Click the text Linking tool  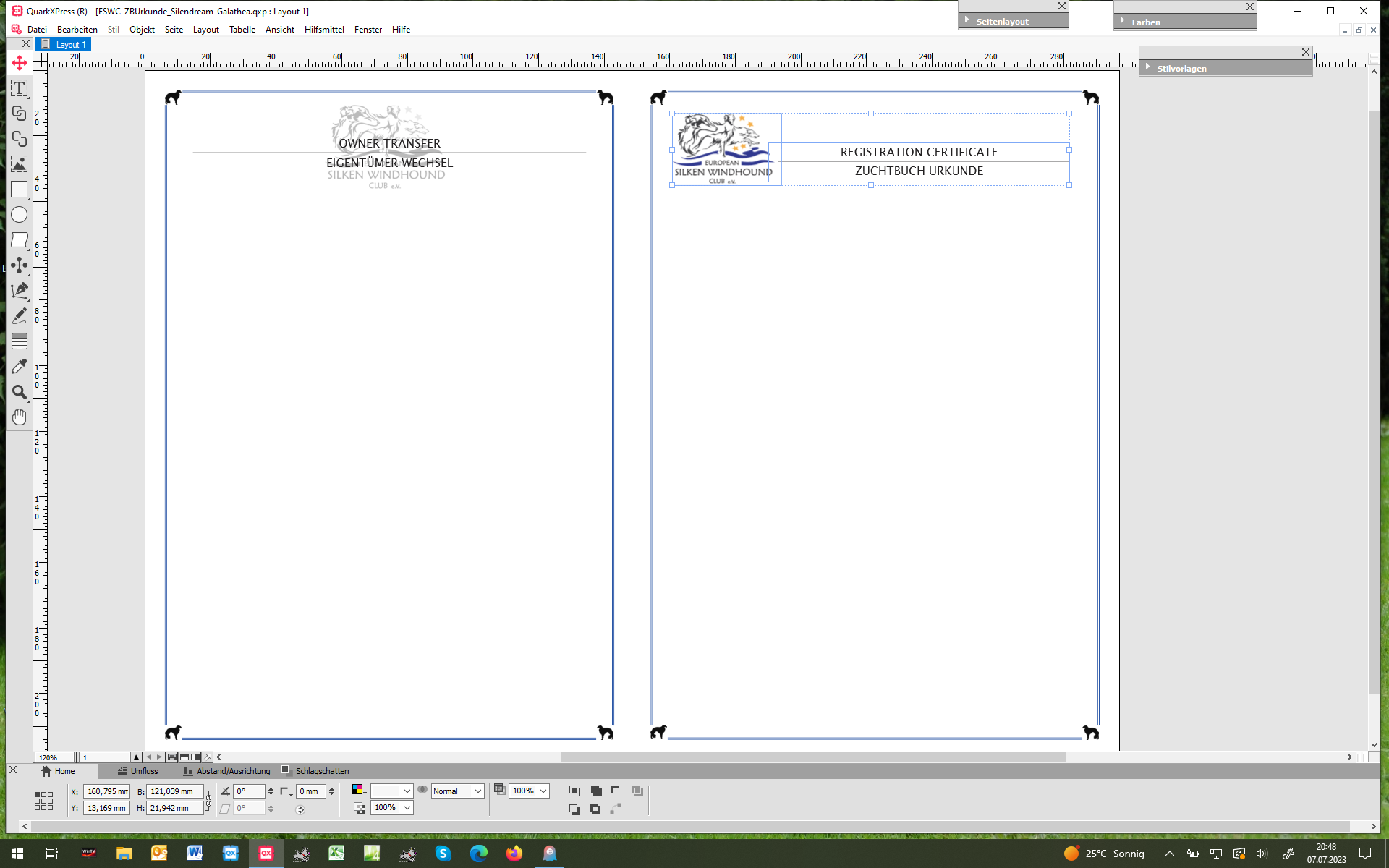click(x=20, y=114)
